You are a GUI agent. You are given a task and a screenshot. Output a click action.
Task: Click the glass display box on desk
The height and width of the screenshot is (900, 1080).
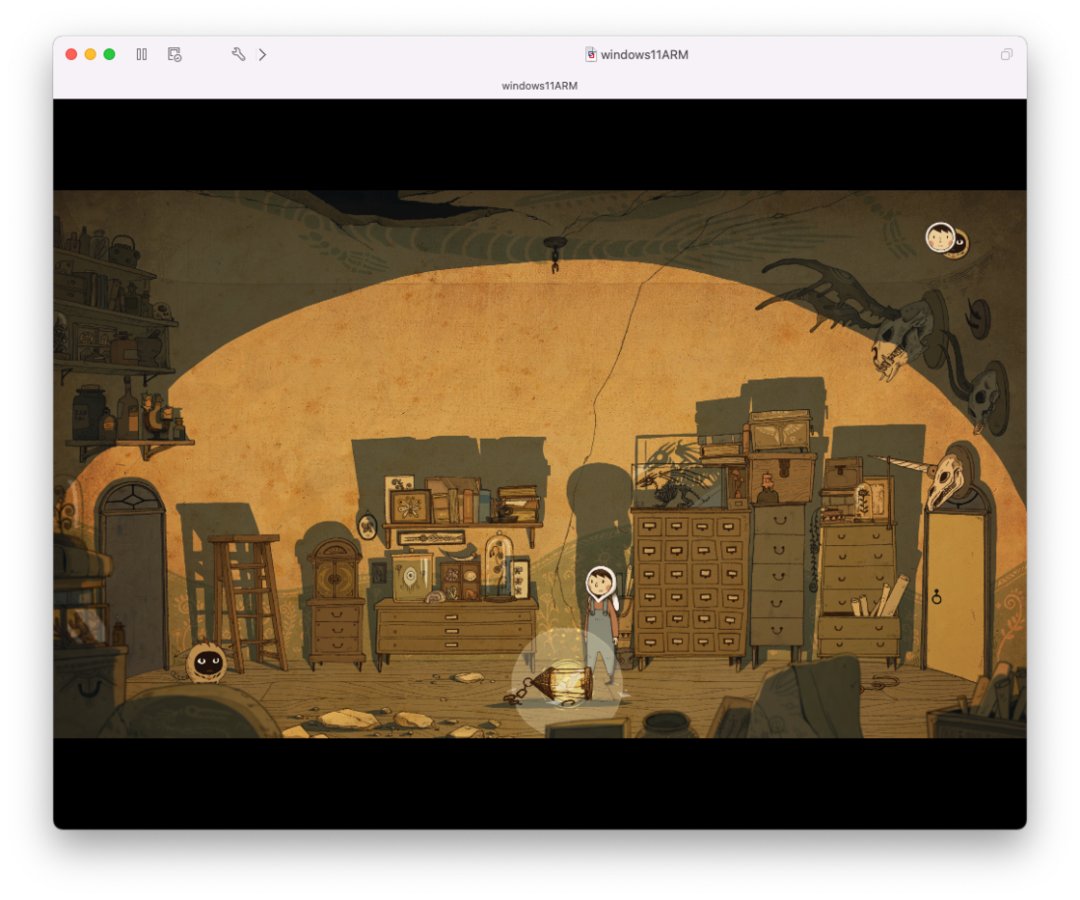[412, 576]
